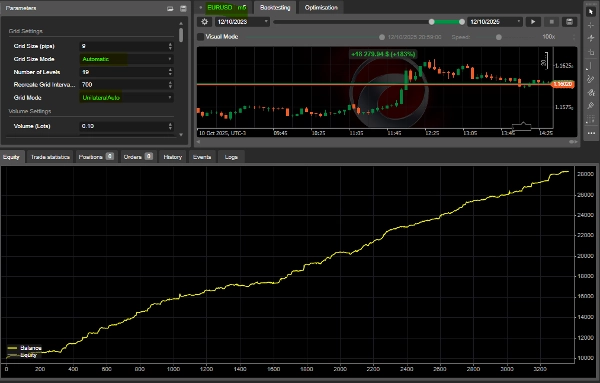Click the small arrow left of EURUSD tab

(x=201, y=8)
